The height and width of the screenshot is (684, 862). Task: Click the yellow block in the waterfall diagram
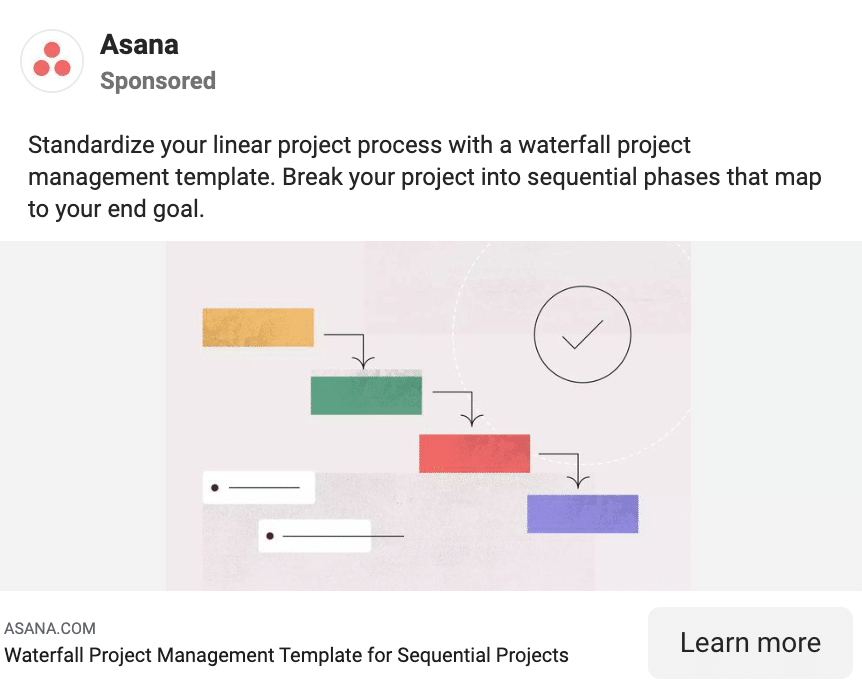click(258, 328)
